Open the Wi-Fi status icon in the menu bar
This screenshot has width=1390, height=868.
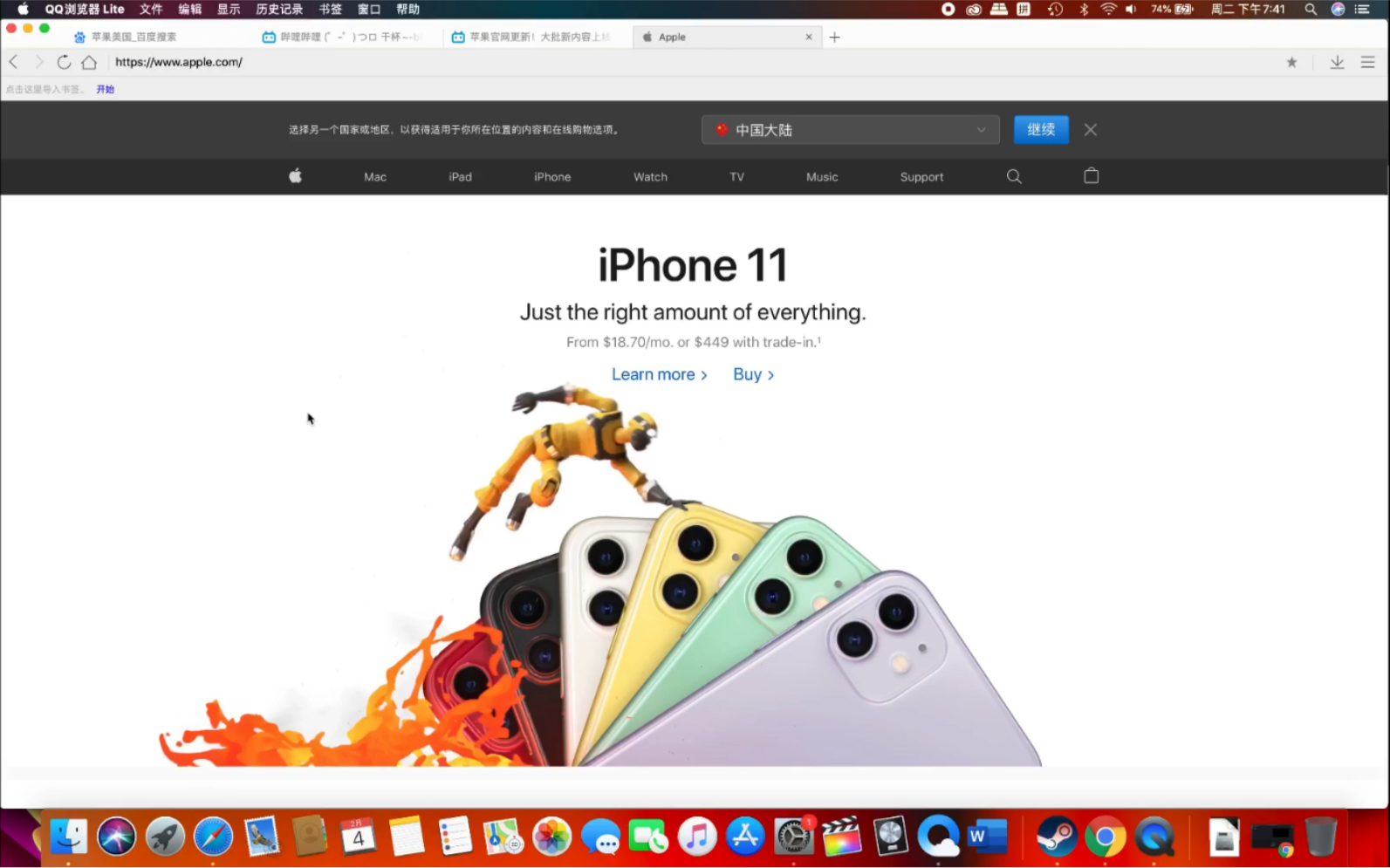[x=1108, y=9]
